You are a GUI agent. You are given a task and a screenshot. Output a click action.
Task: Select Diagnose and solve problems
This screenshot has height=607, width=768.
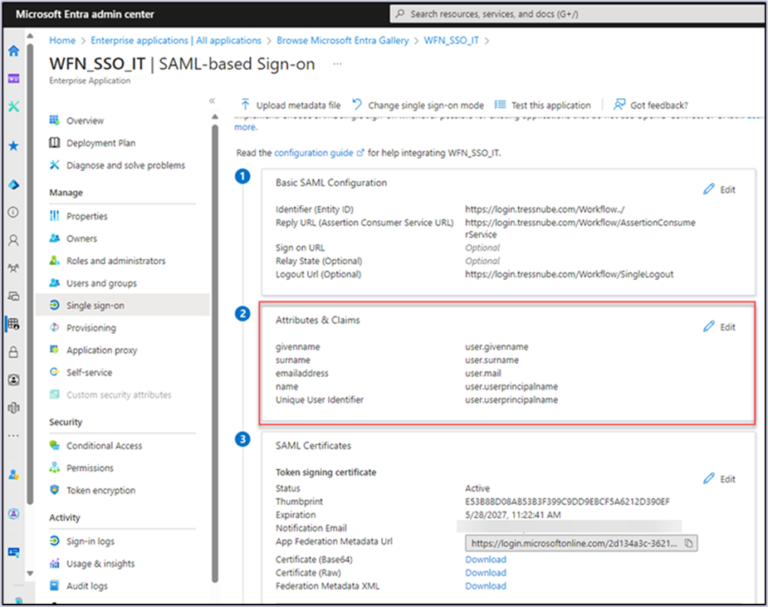pyautogui.click(x=125, y=166)
